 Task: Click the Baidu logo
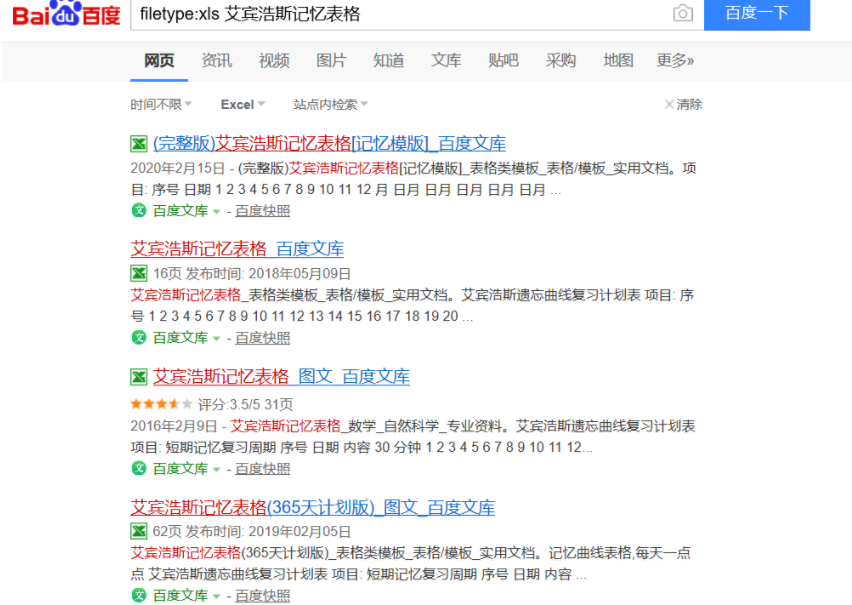[65, 14]
